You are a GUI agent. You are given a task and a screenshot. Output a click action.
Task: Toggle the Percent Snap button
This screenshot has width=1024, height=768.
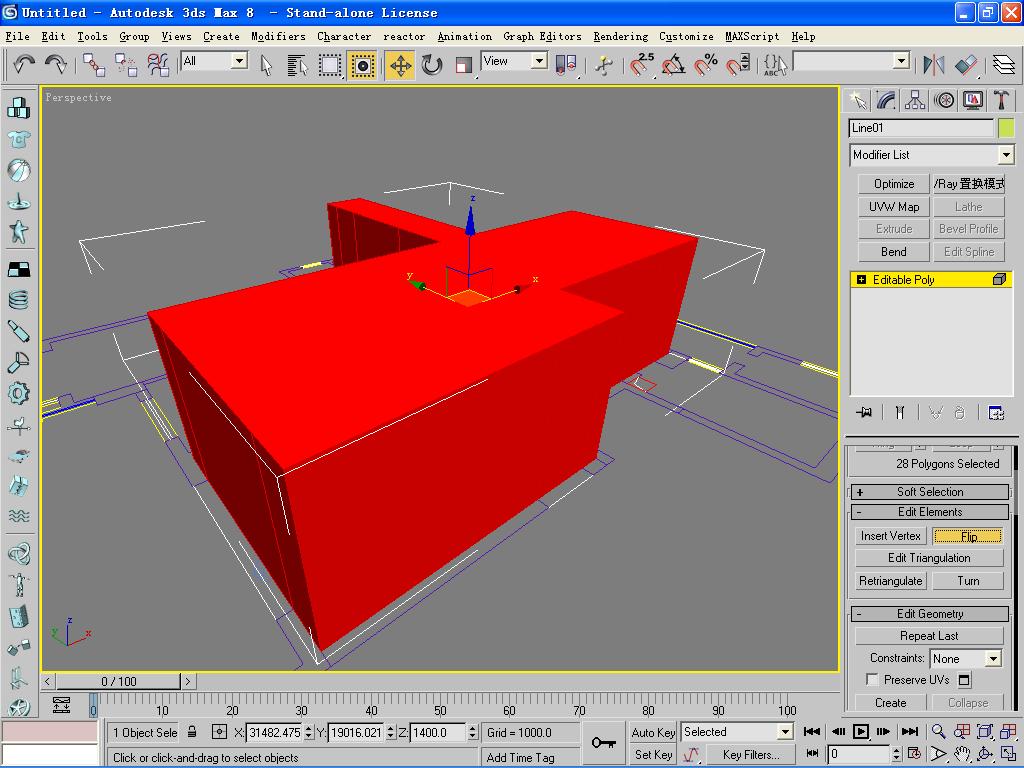pyautogui.click(x=706, y=65)
